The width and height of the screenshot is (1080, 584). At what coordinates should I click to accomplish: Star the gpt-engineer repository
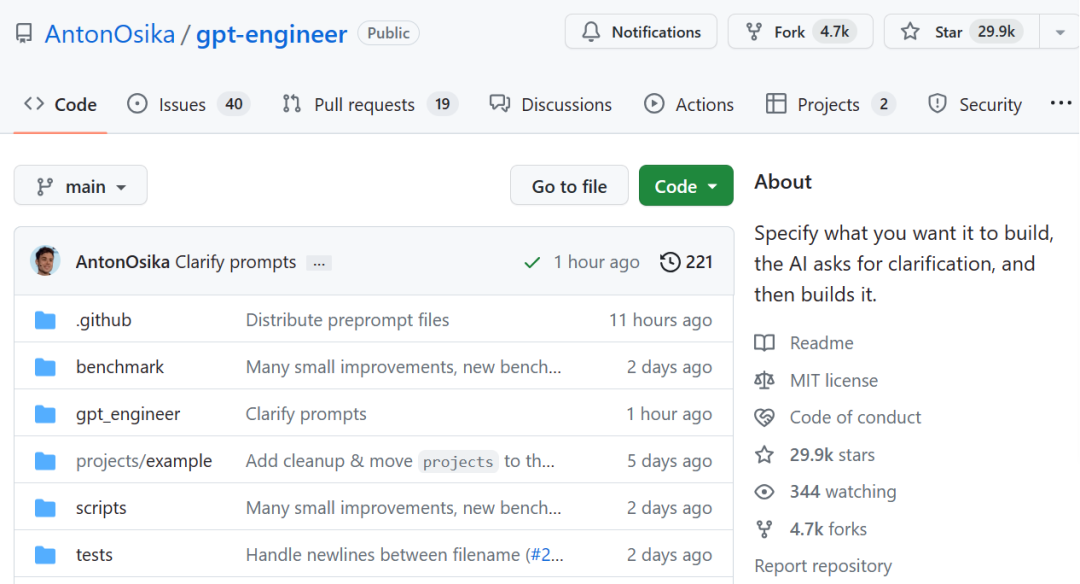(961, 32)
